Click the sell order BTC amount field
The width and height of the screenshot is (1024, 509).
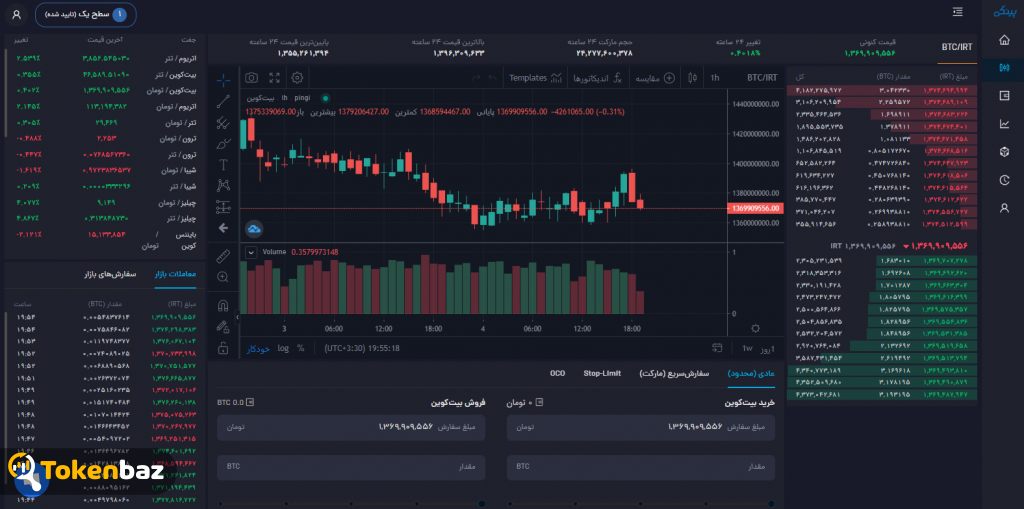click(x=351, y=467)
